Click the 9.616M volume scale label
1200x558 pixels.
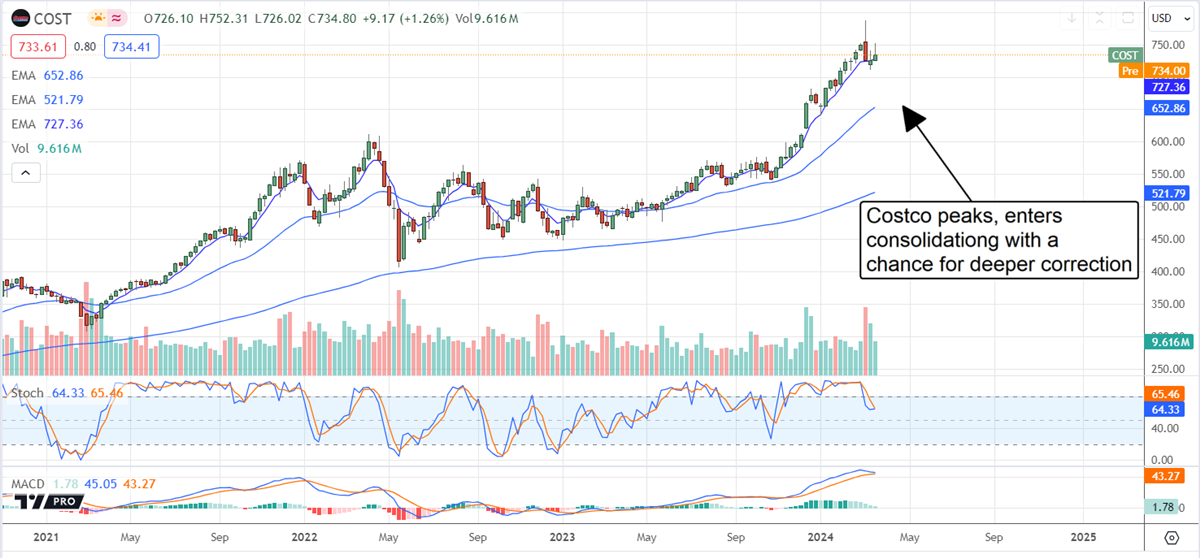tap(1168, 343)
